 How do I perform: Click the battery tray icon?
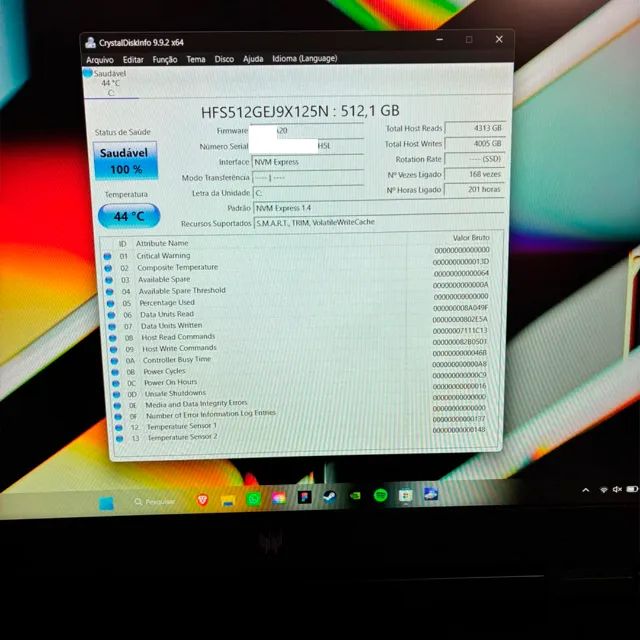coord(632,489)
